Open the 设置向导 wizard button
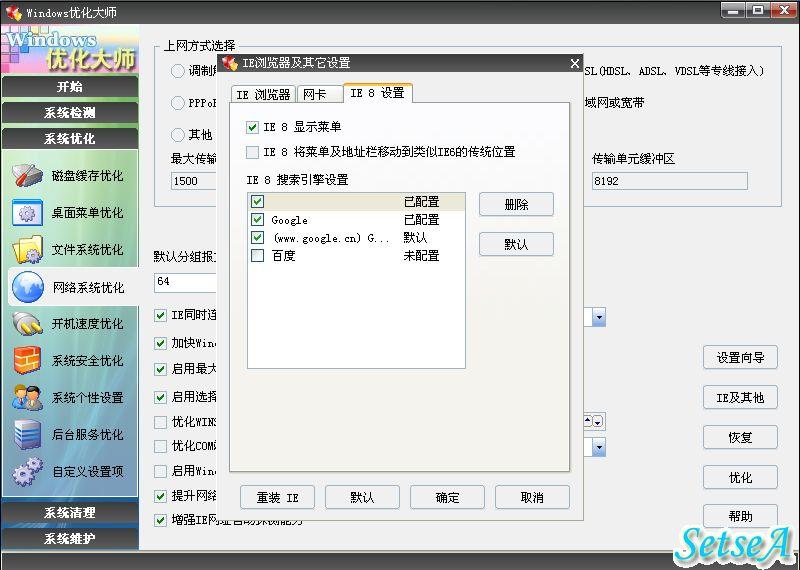 740,358
